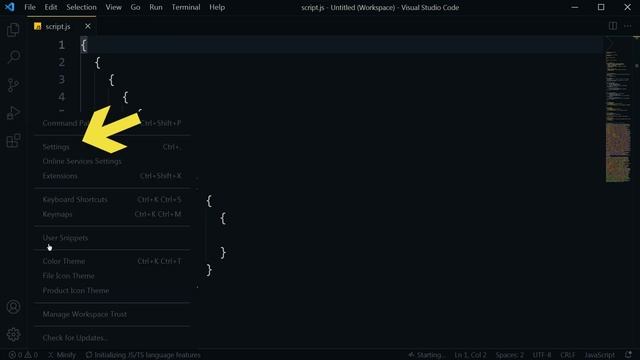
Task: Close the script.js tab
Action: (x=87, y=26)
